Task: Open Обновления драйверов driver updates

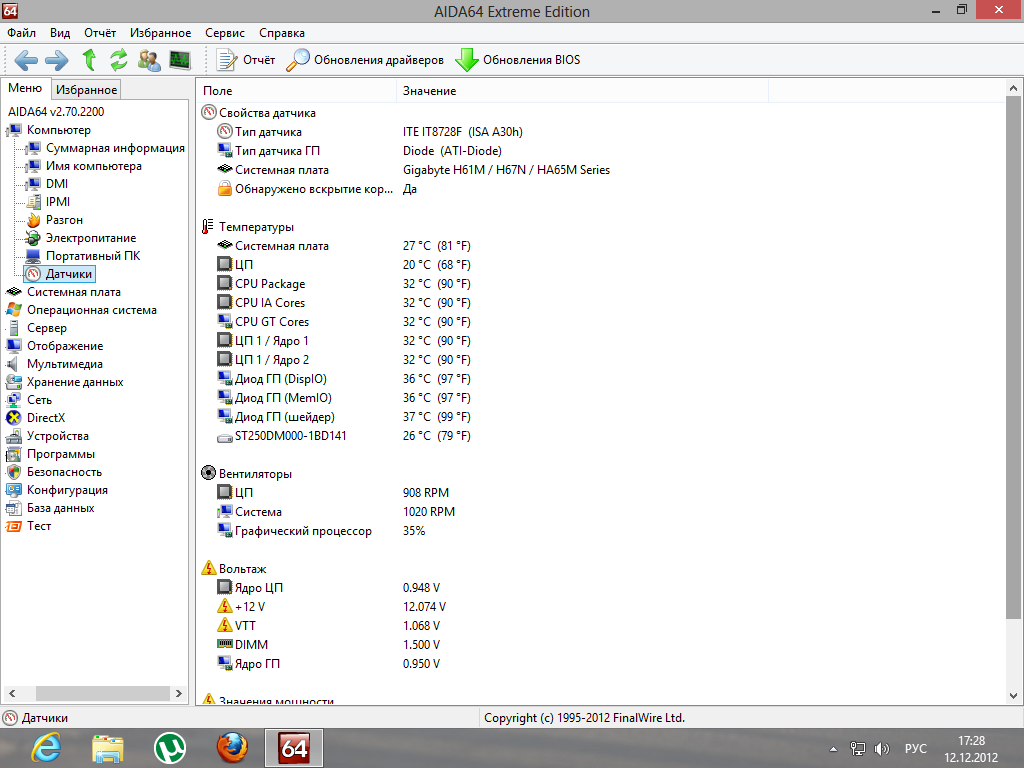Action: (x=365, y=60)
